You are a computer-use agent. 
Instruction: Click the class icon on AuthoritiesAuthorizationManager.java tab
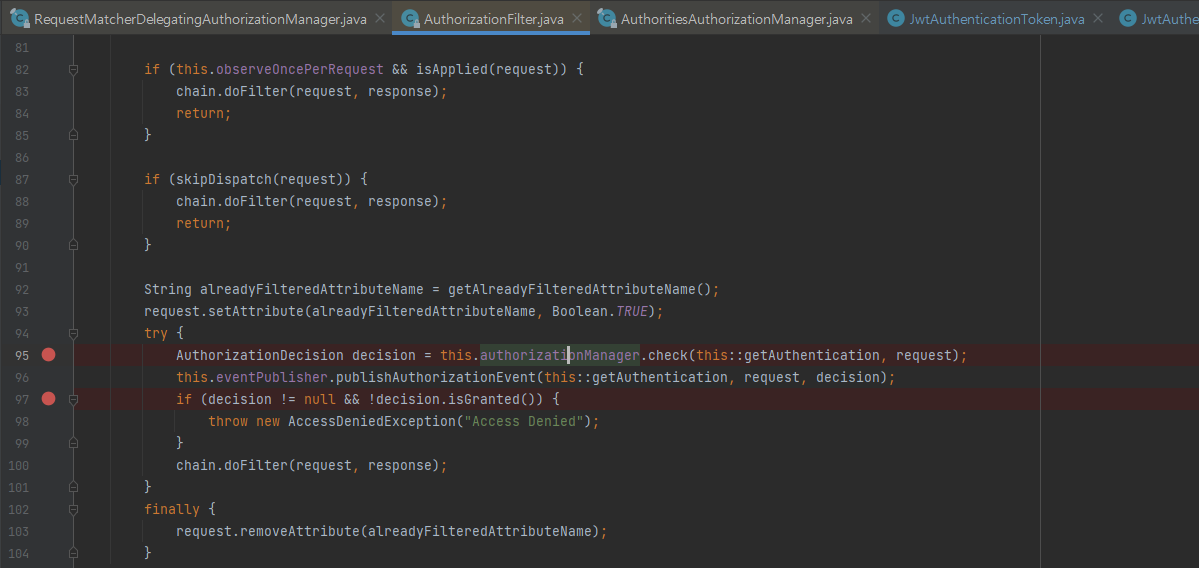pos(606,19)
